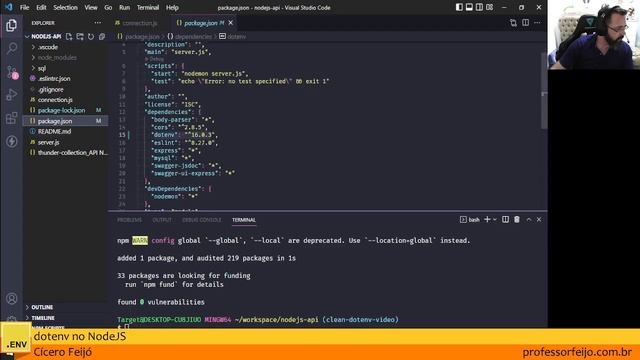Close the terminal panel
The height and width of the screenshot is (360, 640).
pos(539,220)
